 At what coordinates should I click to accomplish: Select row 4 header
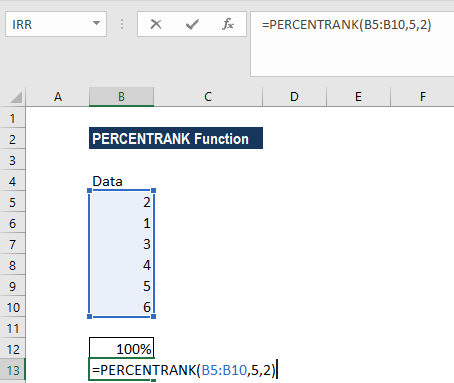(x=13, y=181)
